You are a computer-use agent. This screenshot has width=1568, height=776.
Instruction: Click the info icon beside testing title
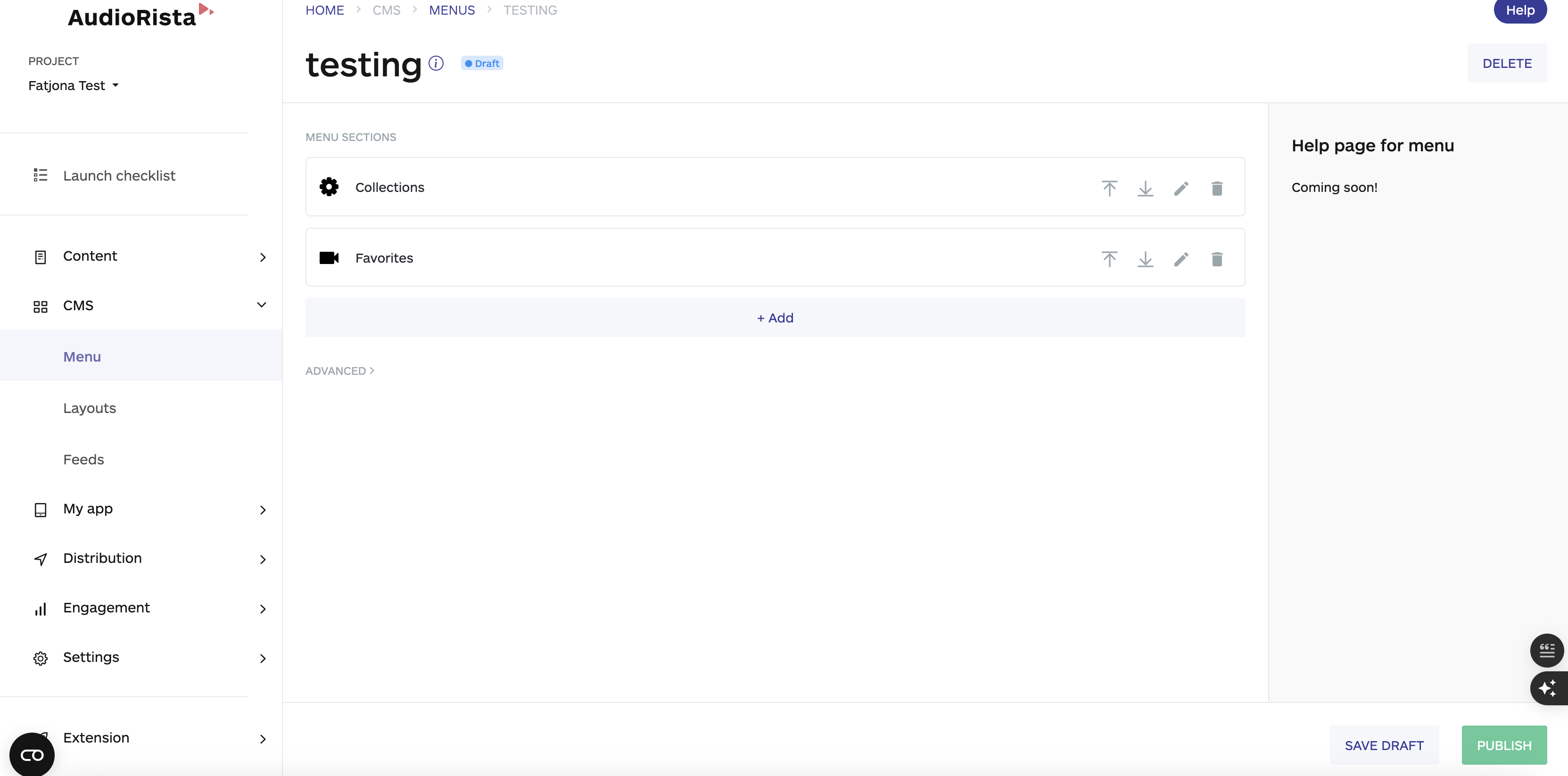pyautogui.click(x=436, y=63)
